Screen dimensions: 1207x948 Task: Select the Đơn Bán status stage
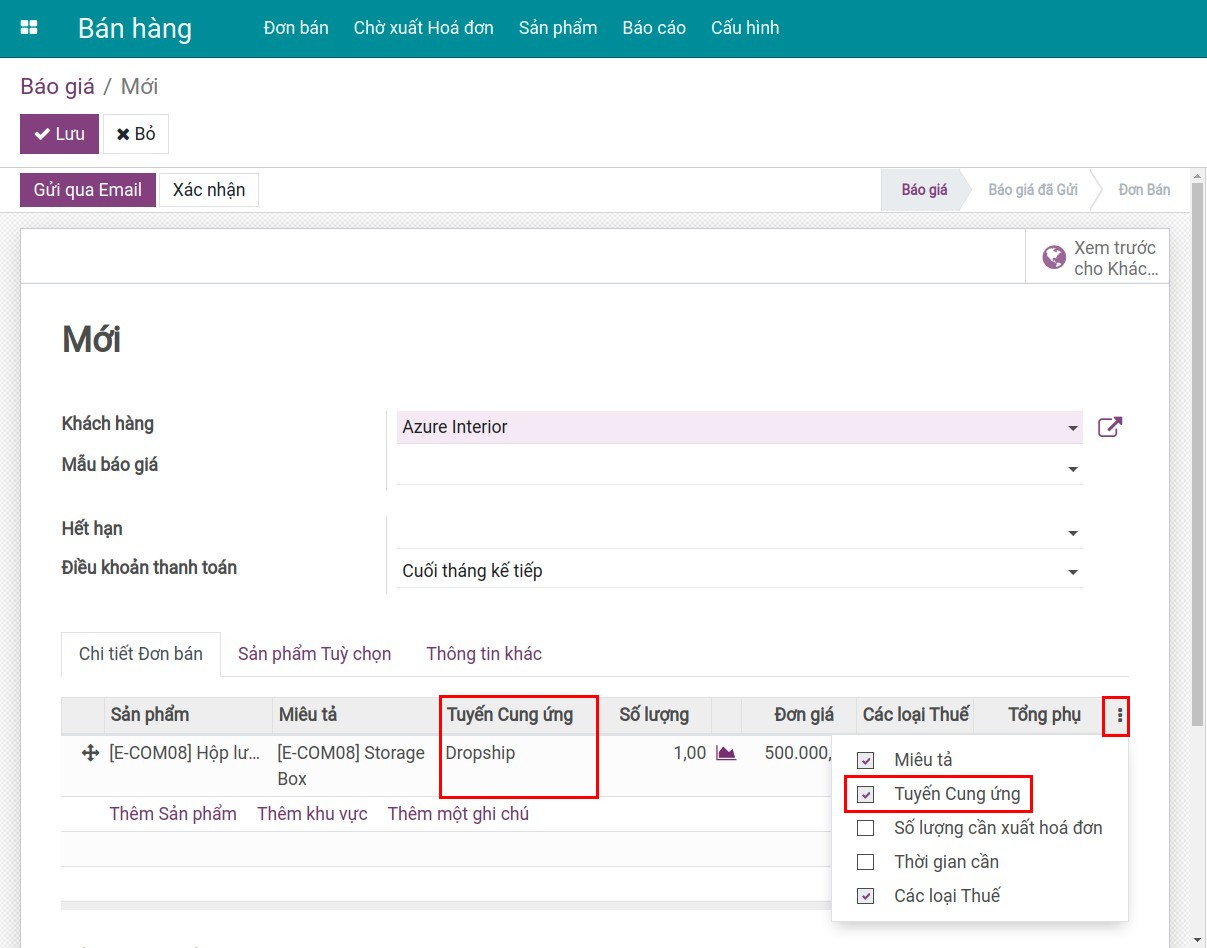1144,190
